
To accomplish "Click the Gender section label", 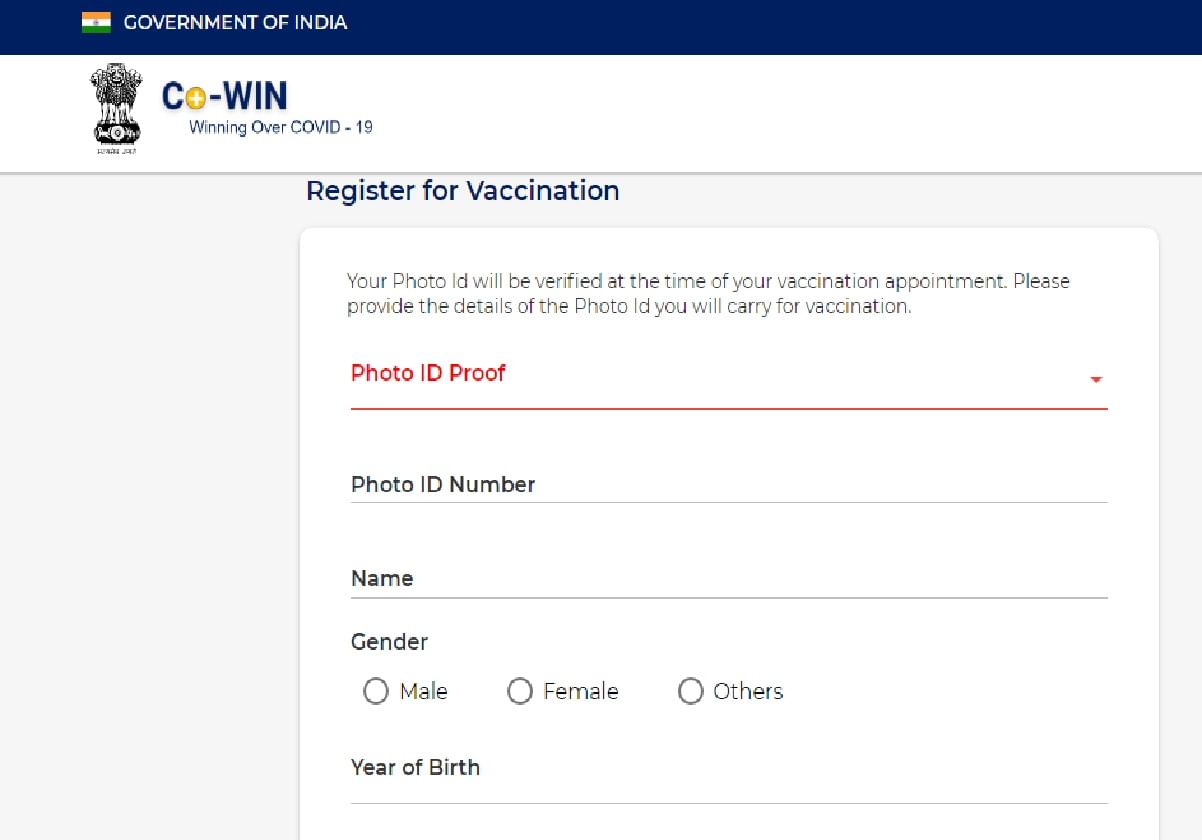I will [389, 642].
